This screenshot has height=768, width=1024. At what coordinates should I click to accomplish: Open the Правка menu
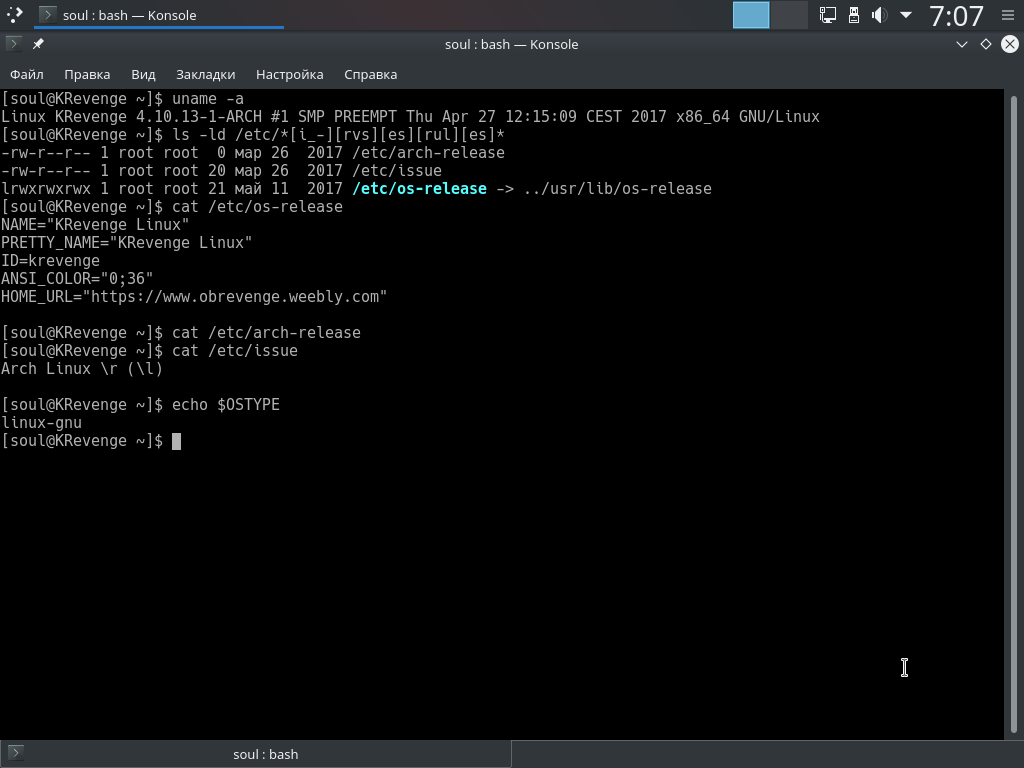pos(87,74)
